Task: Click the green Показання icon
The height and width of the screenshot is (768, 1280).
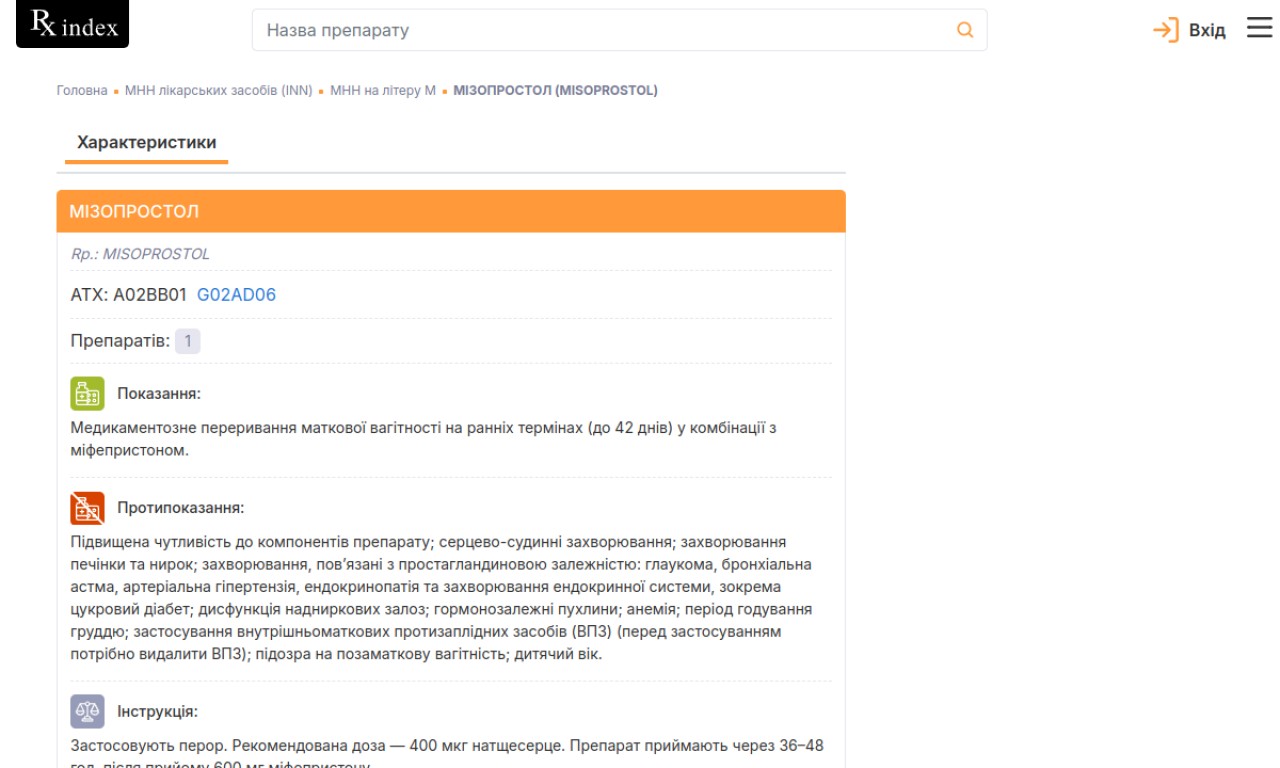Action: [88, 393]
